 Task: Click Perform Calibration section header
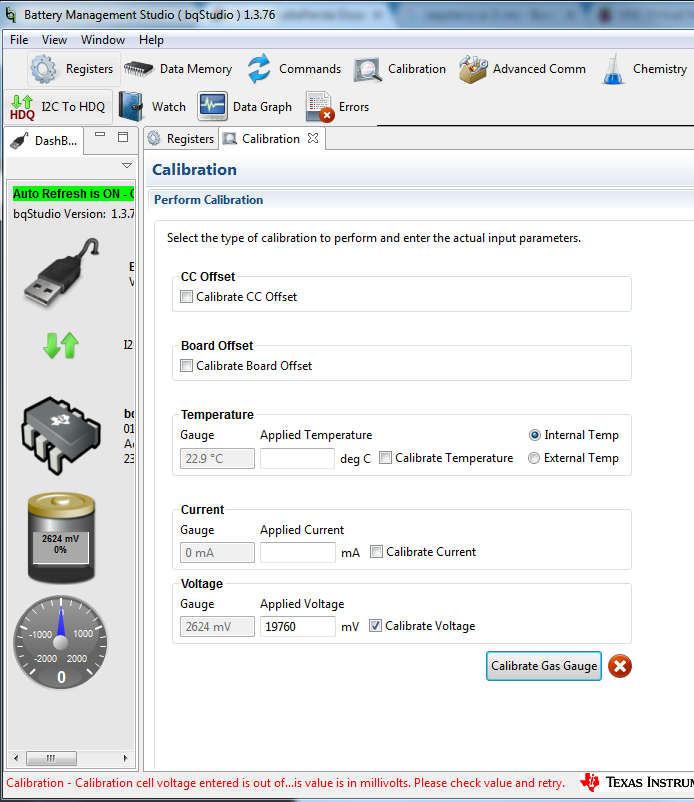point(209,200)
